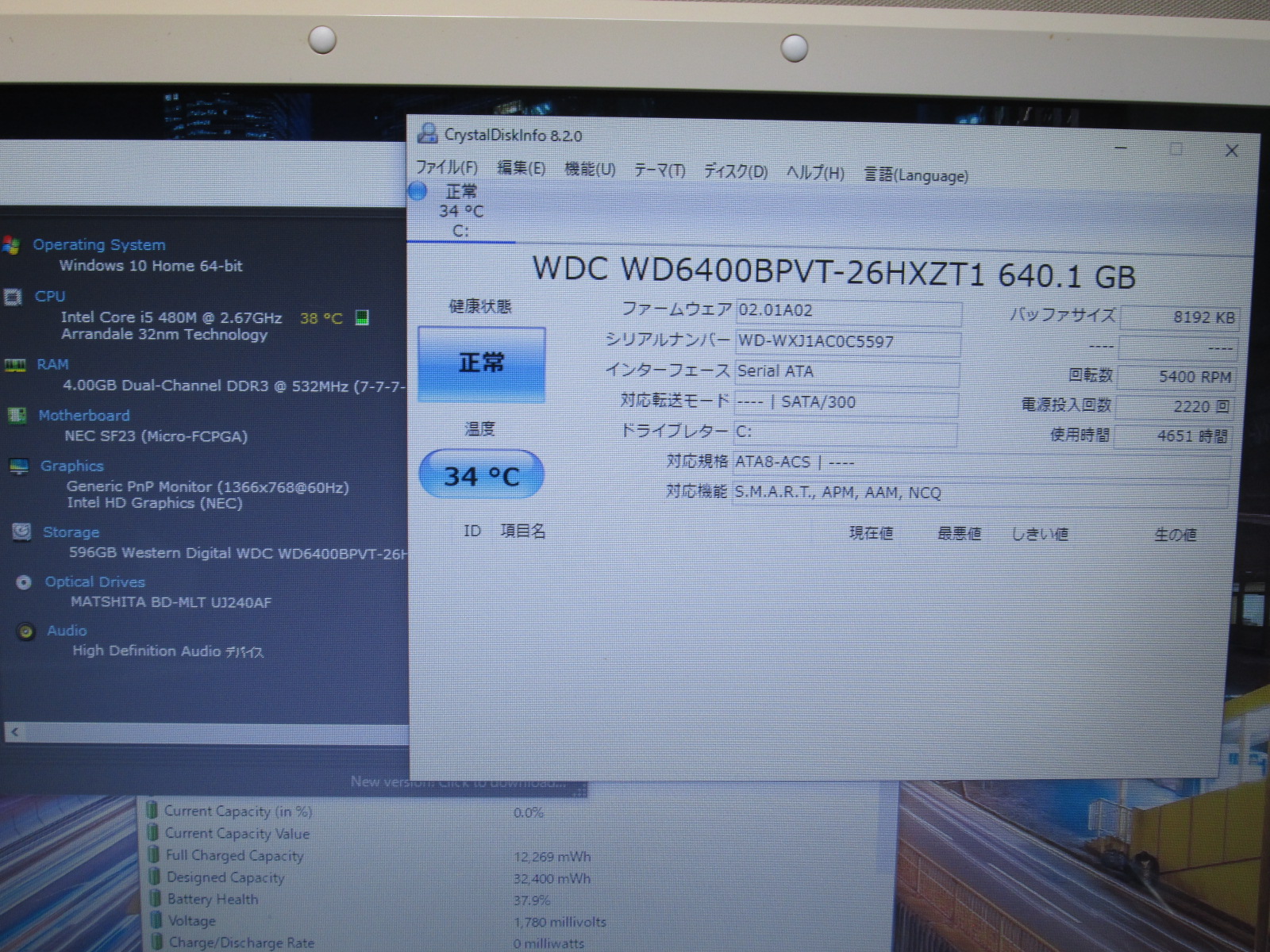Image resolution: width=1270 pixels, height=952 pixels.
Task: Open the Storage section link
Action: (71, 532)
